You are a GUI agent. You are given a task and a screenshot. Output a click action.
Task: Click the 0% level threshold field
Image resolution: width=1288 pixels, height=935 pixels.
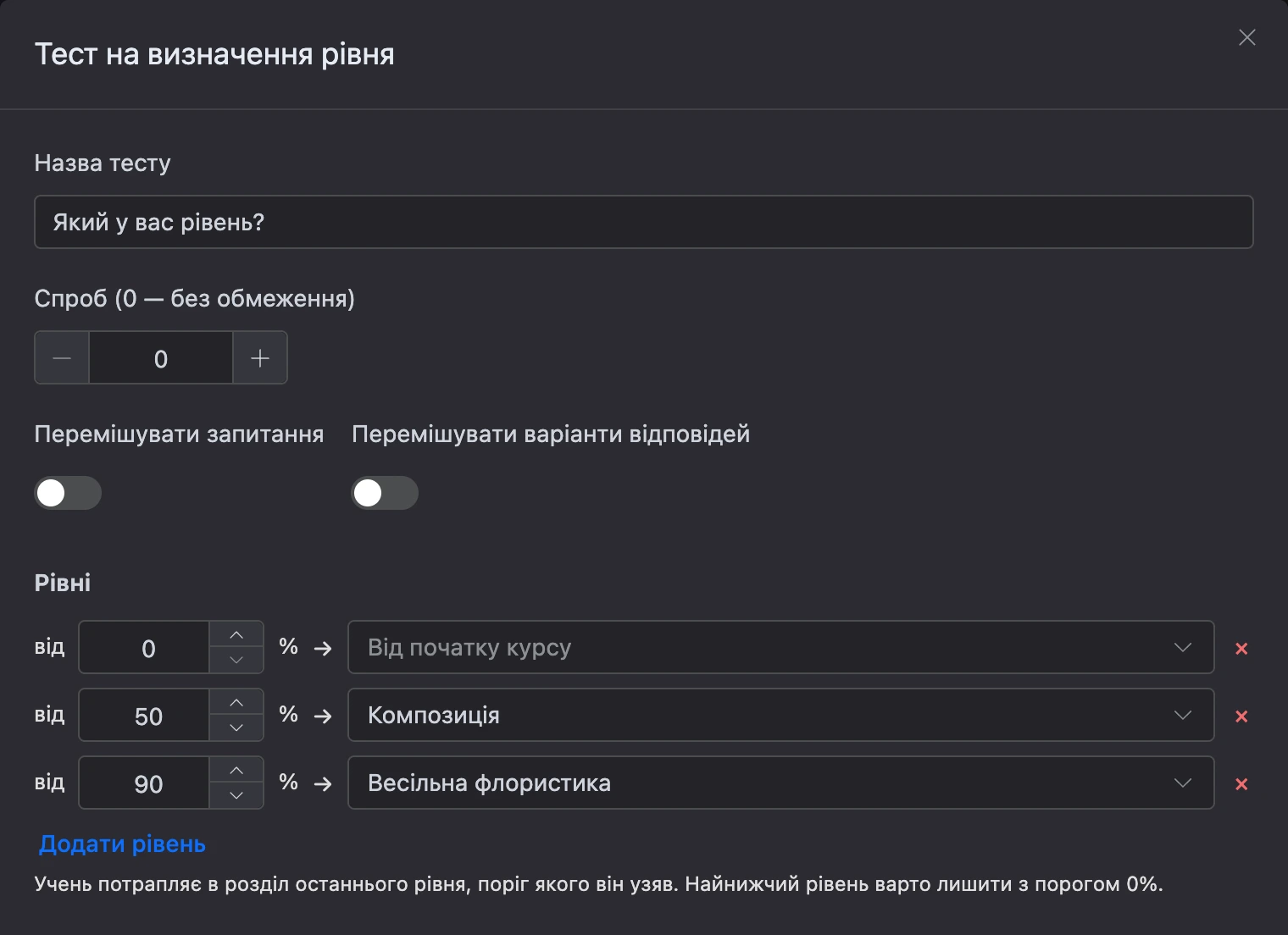tap(144, 648)
